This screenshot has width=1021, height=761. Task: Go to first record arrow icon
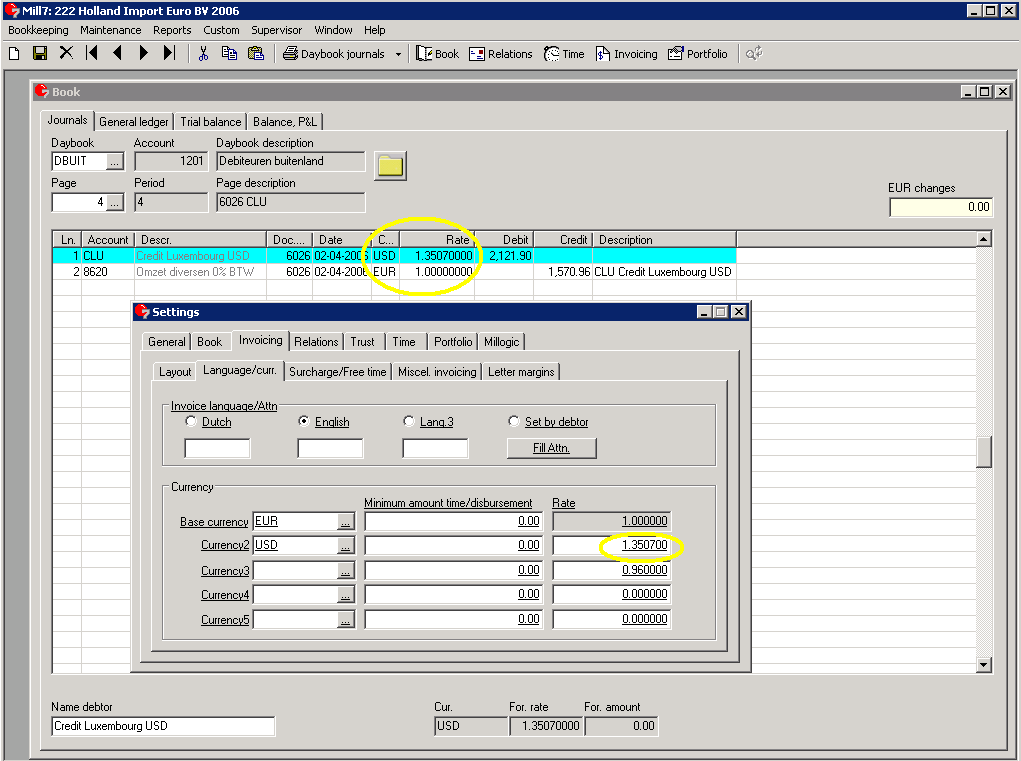[x=92, y=53]
